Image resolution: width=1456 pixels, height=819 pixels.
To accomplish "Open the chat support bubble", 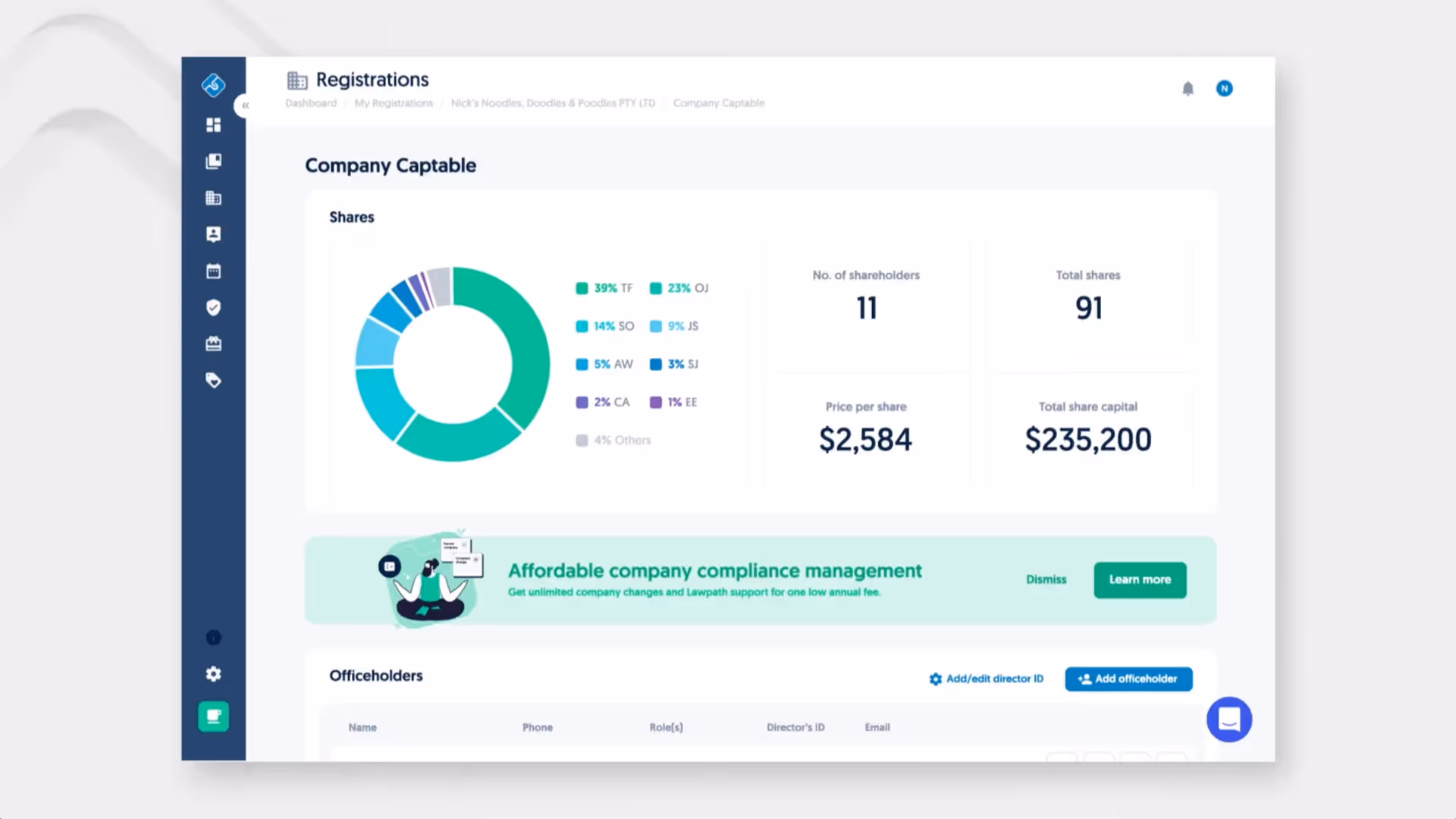I will [x=1229, y=719].
